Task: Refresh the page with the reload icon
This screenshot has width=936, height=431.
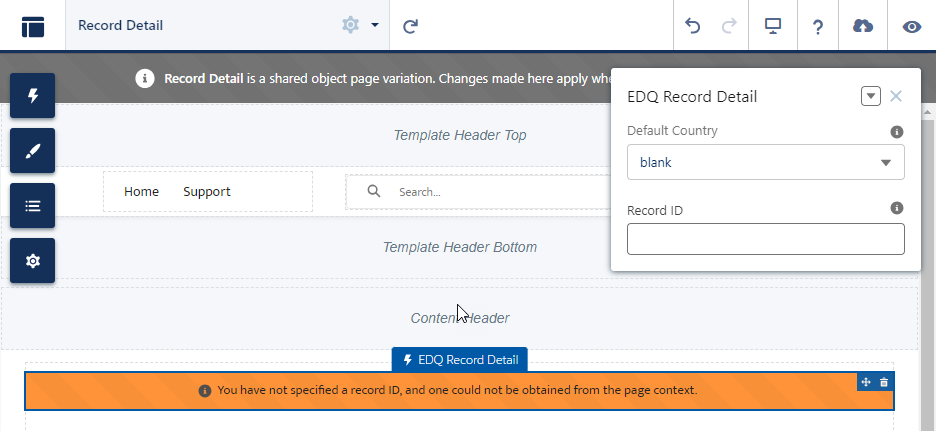Action: coord(410,26)
